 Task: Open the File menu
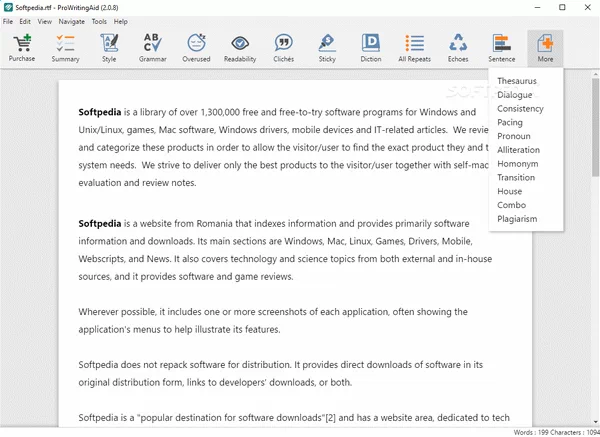(x=8, y=21)
